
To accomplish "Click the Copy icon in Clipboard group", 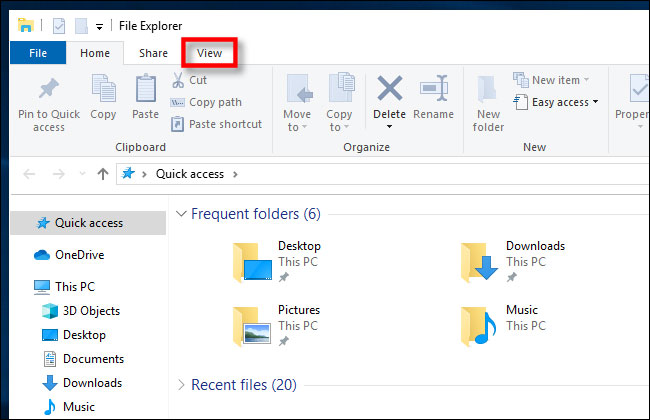I will (x=103, y=90).
